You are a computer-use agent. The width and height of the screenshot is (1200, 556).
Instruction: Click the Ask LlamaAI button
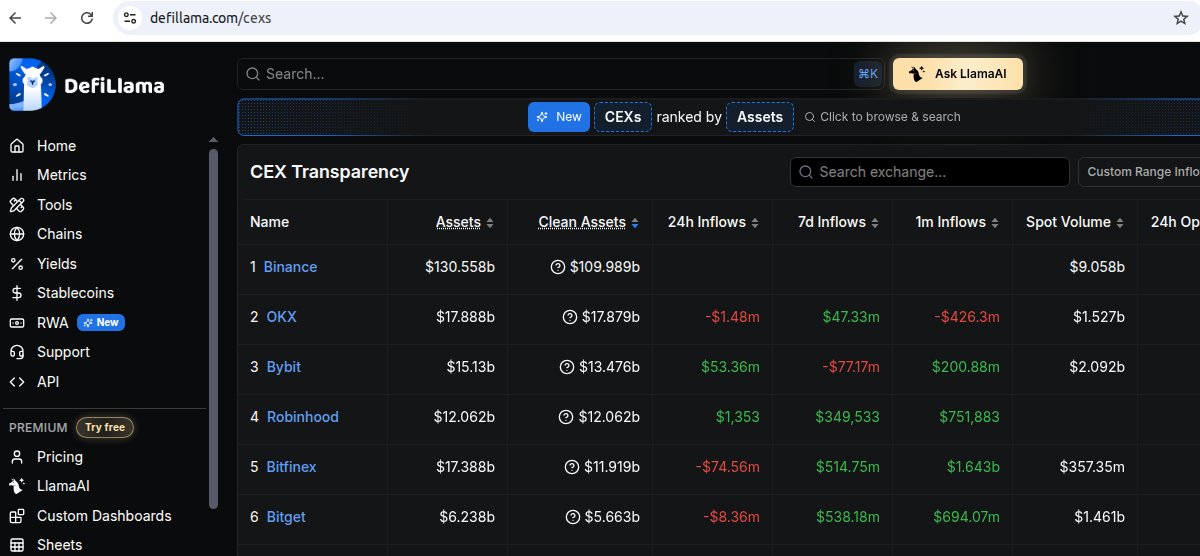(x=958, y=74)
